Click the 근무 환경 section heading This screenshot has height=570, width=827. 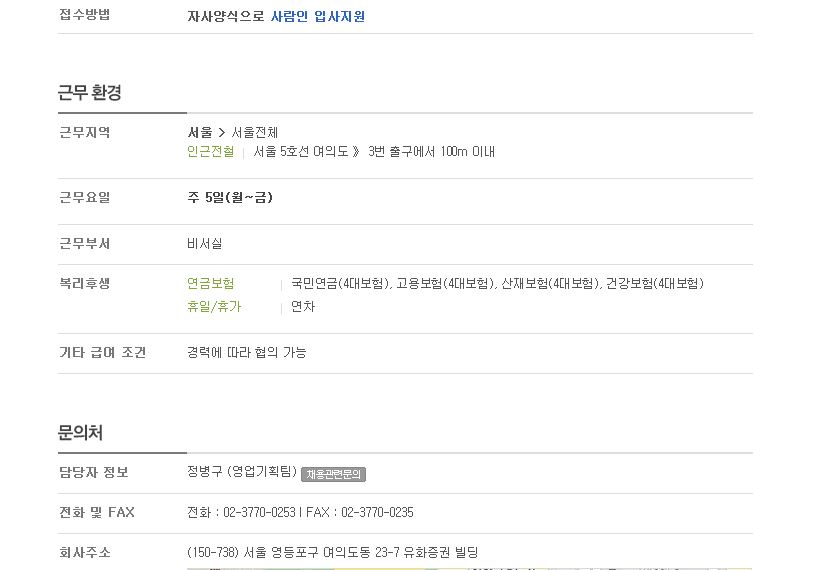(90, 92)
